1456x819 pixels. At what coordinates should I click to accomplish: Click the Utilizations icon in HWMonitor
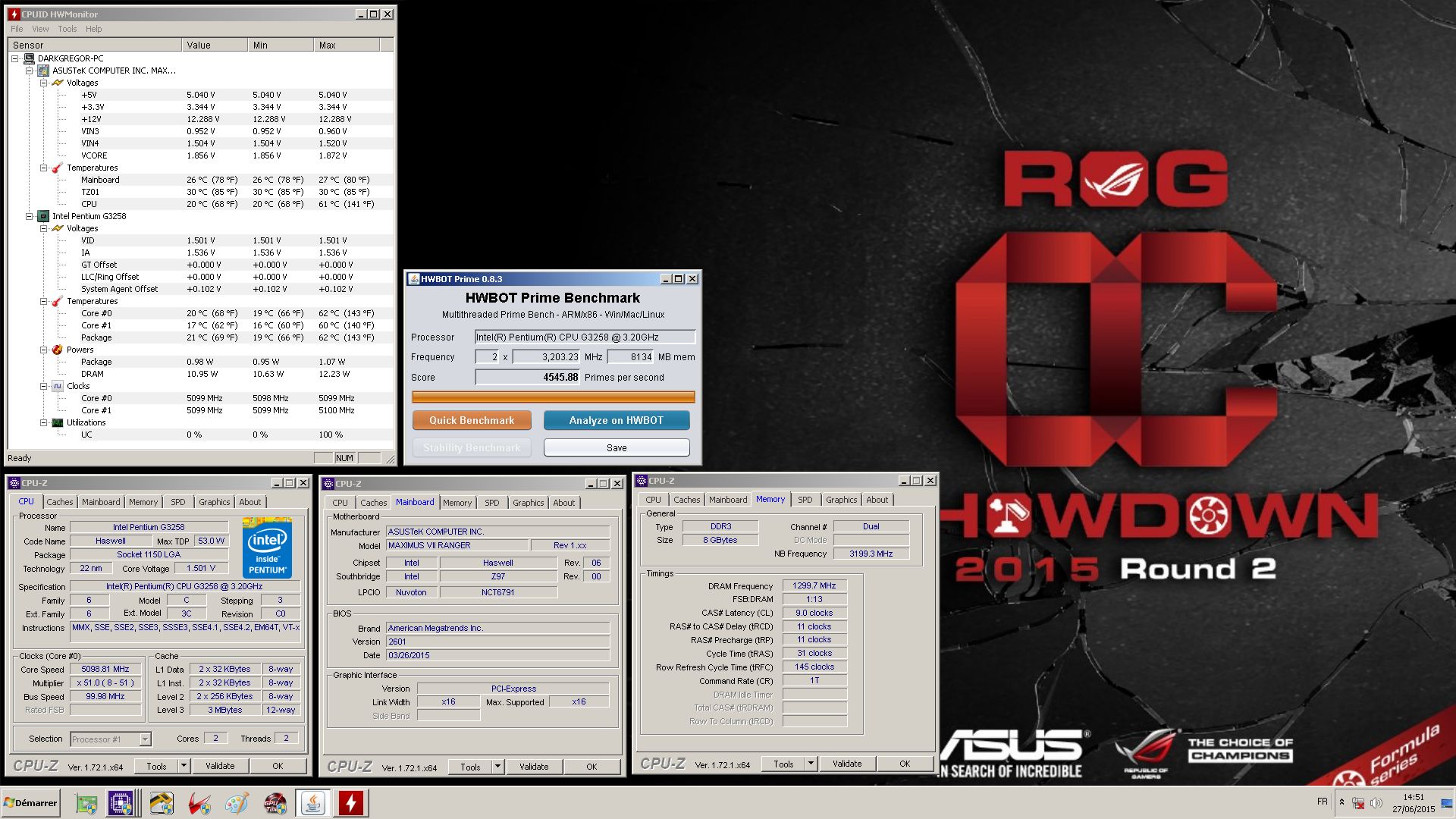pos(58,422)
